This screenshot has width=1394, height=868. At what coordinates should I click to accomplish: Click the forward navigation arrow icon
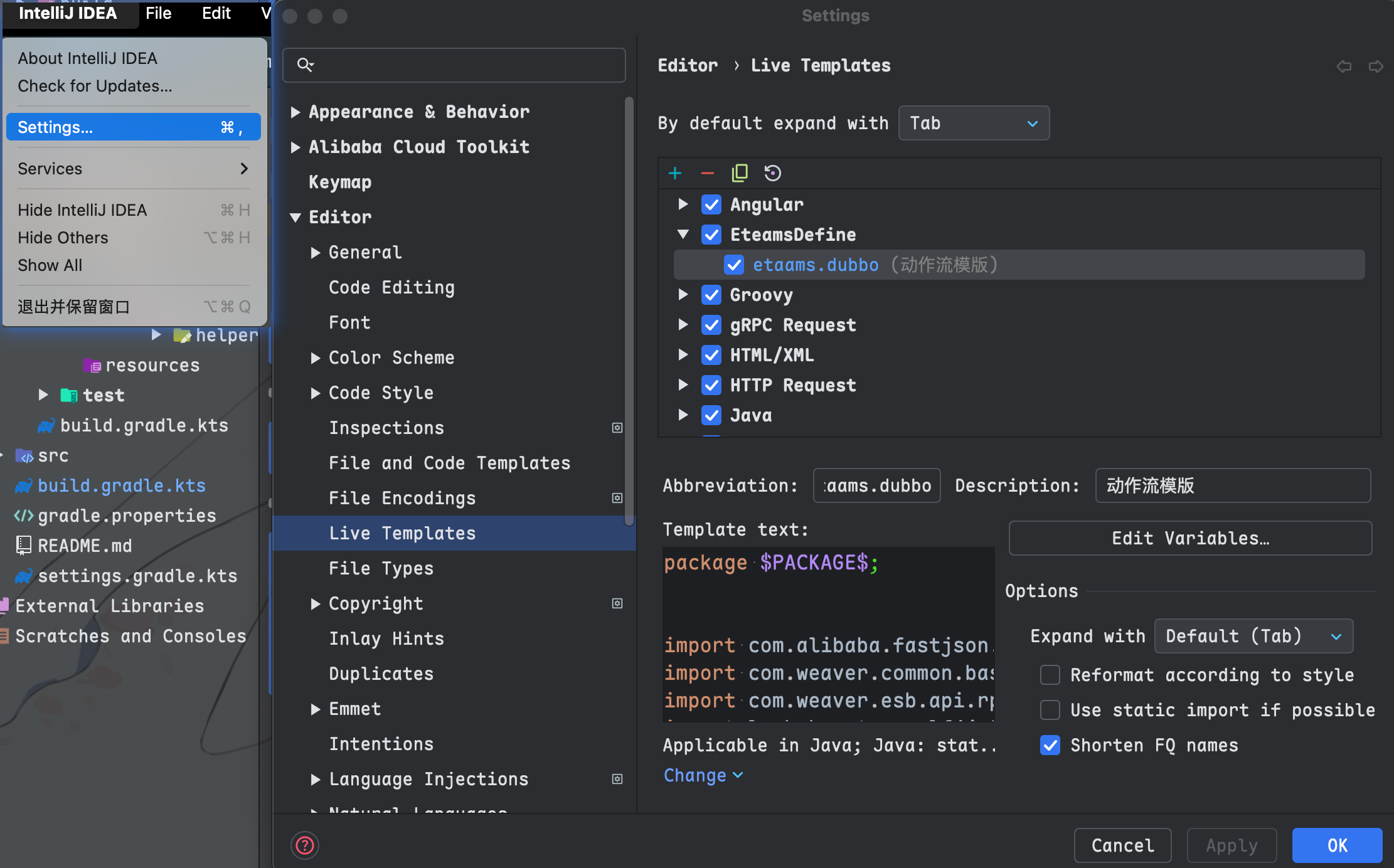tap(1375, 66)
